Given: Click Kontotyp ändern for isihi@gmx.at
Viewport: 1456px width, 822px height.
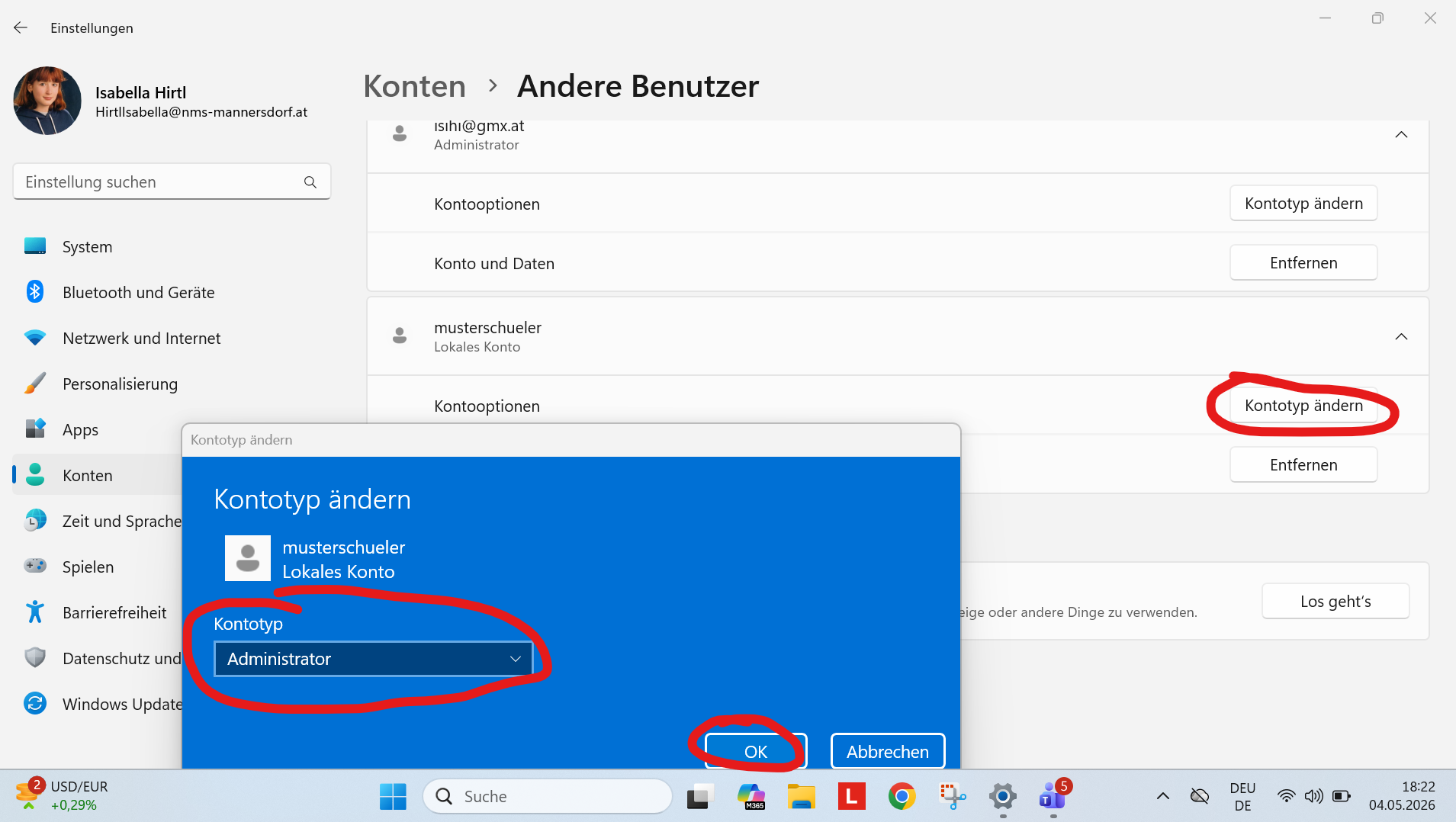Looking at the screenshot, I should (1303, 204).
